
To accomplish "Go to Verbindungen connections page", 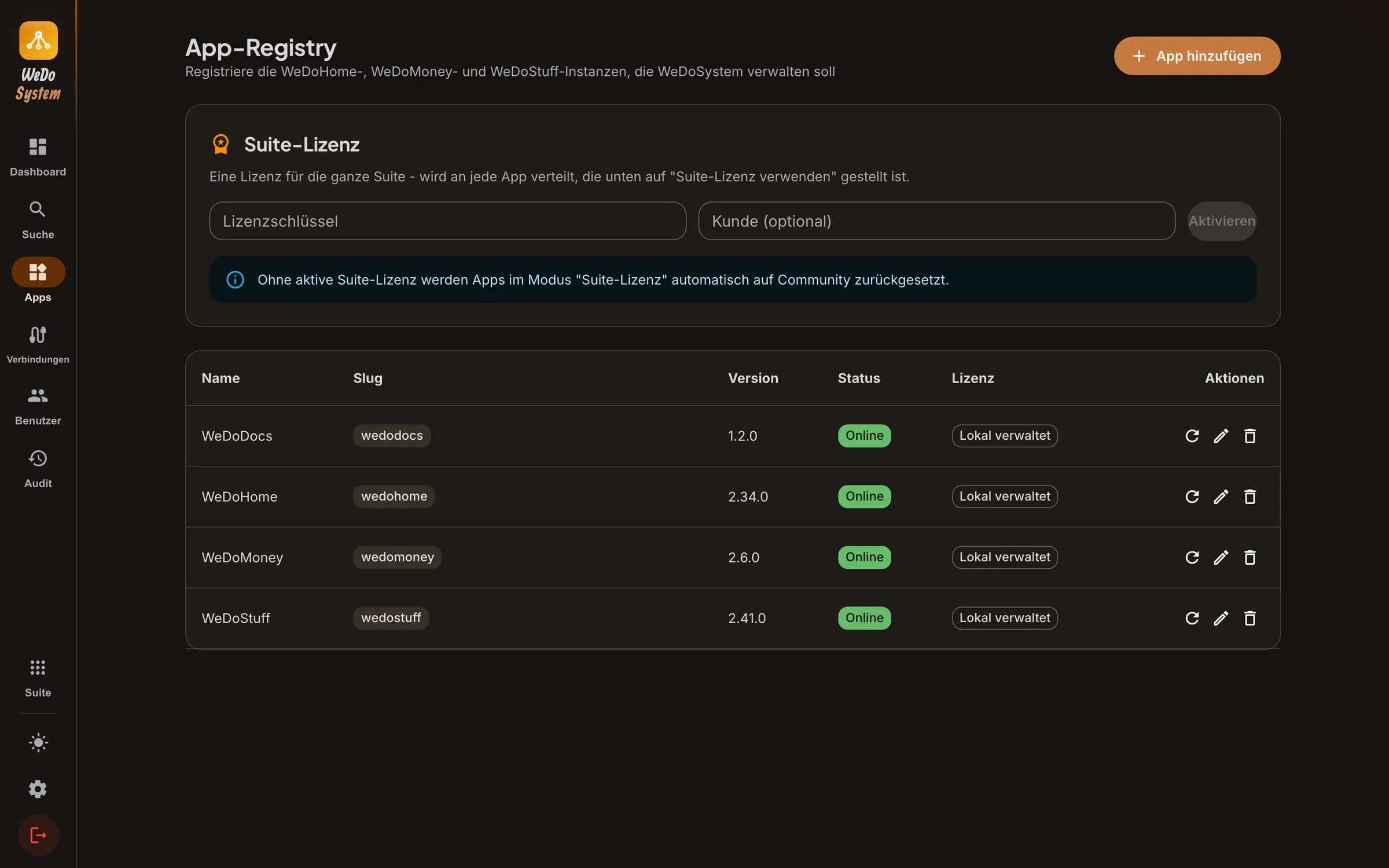I will (x=38, y=345).
